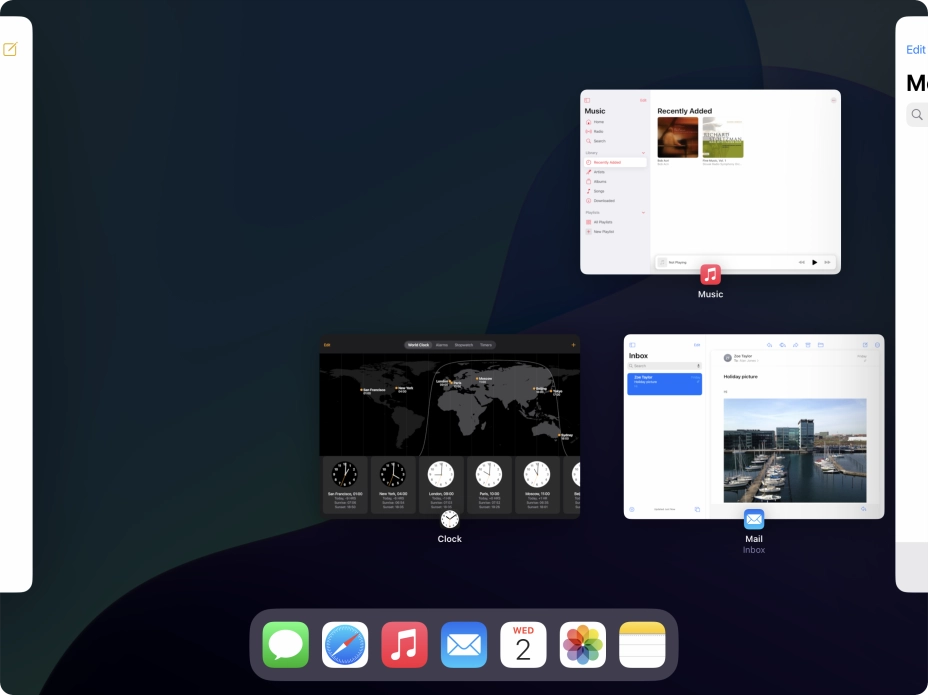This screenshot has height=695, width=928.
Task: Switch to the Alarms tab in Clock
Action: click(x=440, y=345)
